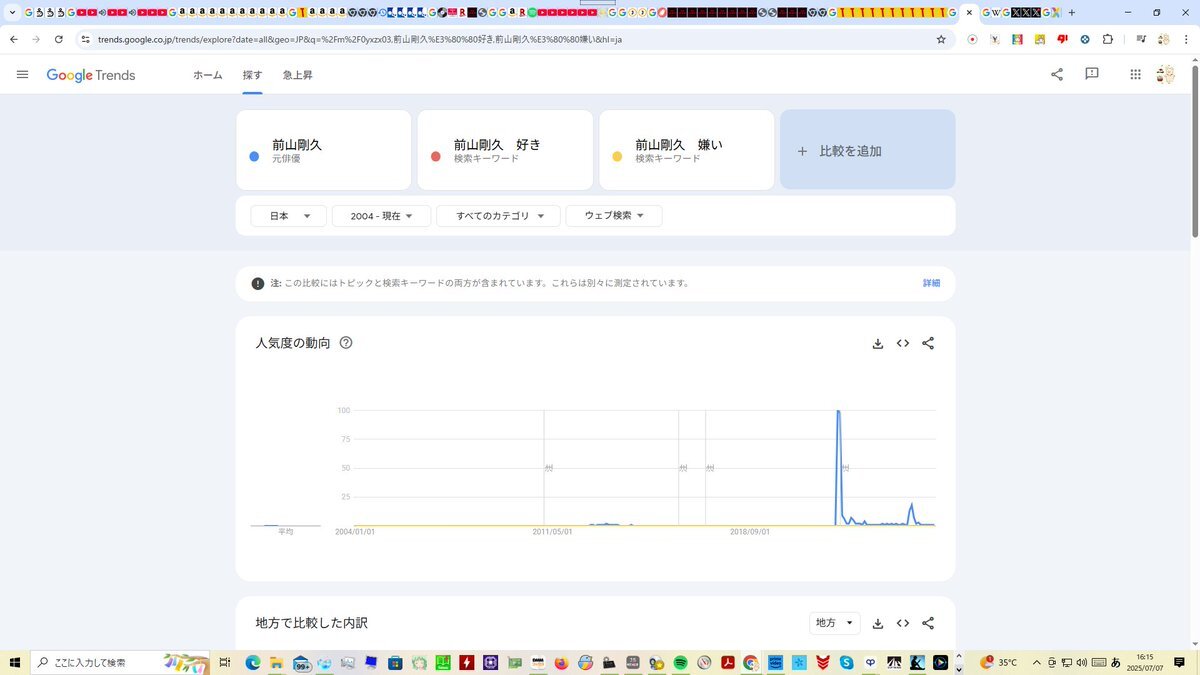
Task: Edit the 前山剛久 嫌い search term
Action: (687, 150)
